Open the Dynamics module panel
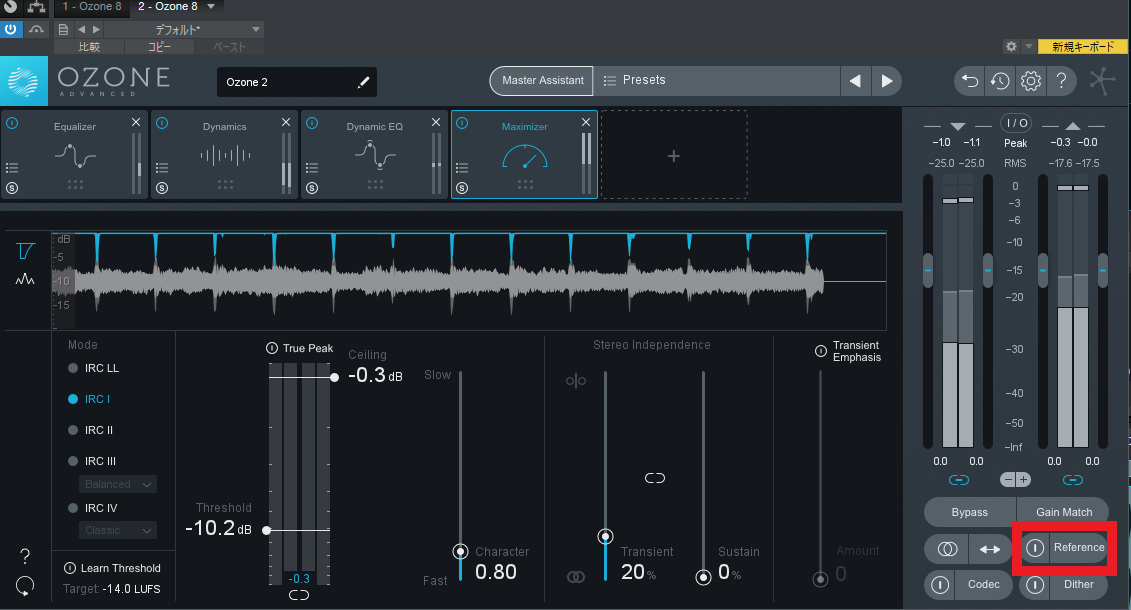Screen dimensions: 1131x610 click(x=224, y=154)
